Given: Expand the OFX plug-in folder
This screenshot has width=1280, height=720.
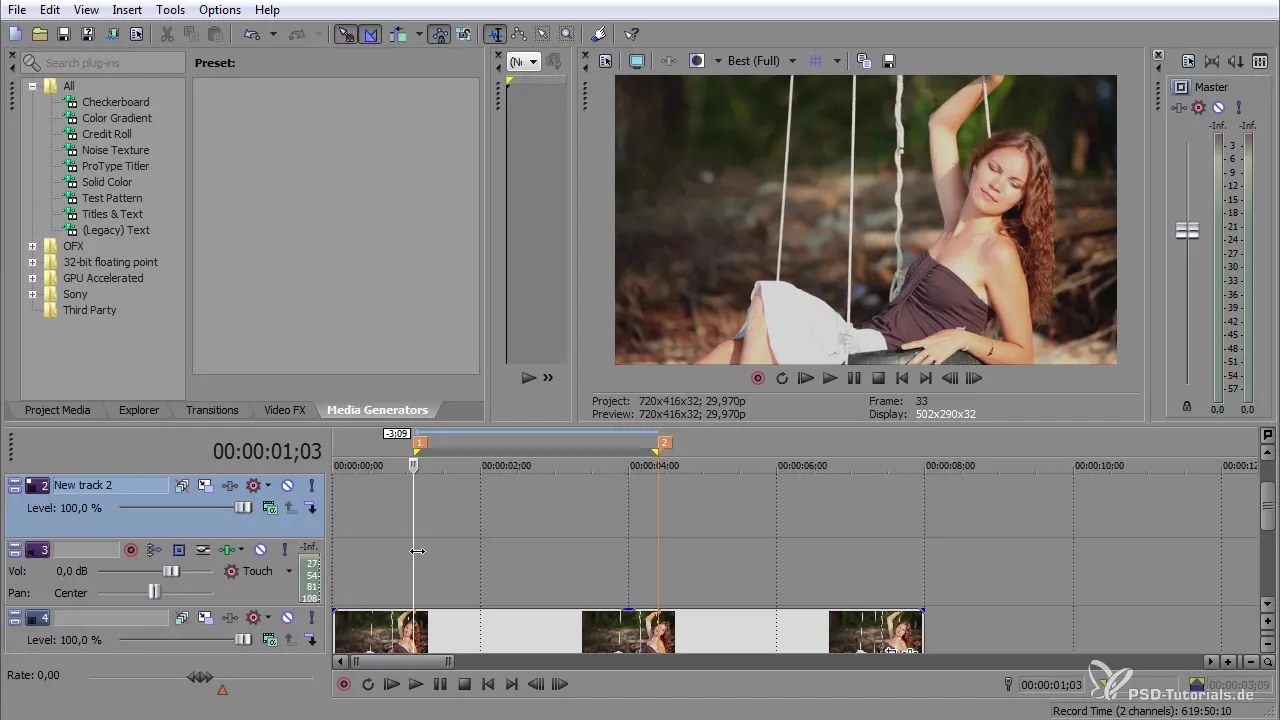Looking at the screenshot, I should tap(32, 246).
